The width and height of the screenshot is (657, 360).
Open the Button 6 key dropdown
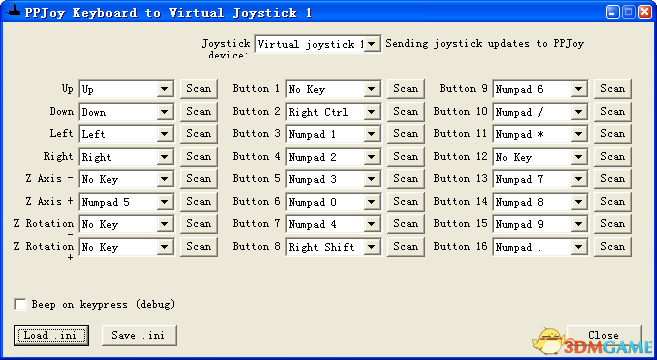[x=333, y=202]
